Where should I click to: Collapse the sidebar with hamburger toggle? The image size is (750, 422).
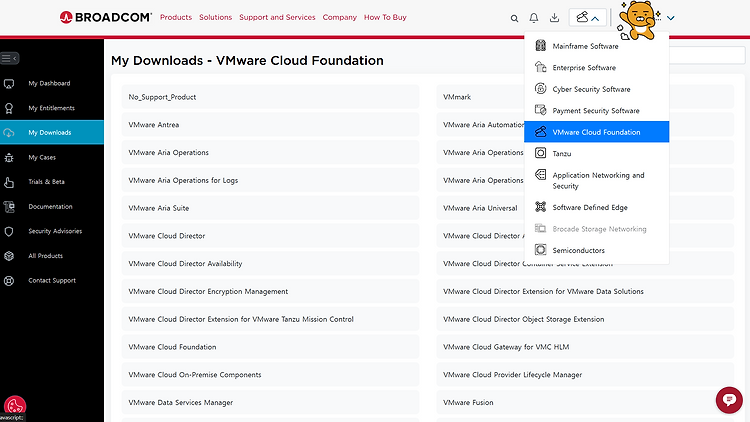(x=10, y=58)
